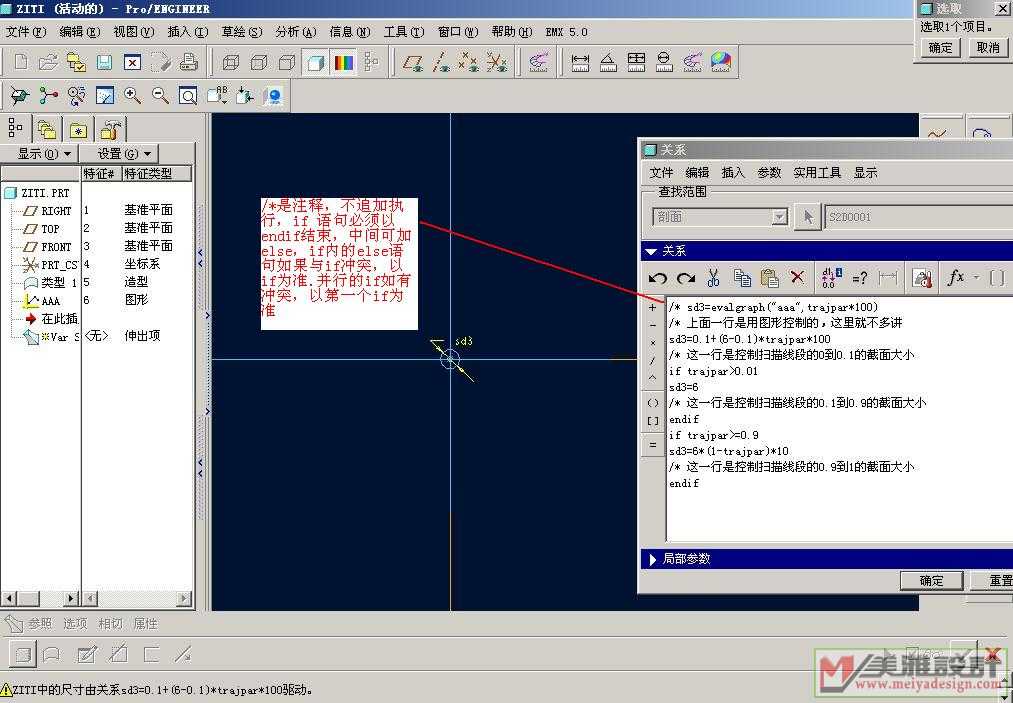Open the fx dropdown arrow
This screenshot has height=703, width=1013.
[976, 278]
